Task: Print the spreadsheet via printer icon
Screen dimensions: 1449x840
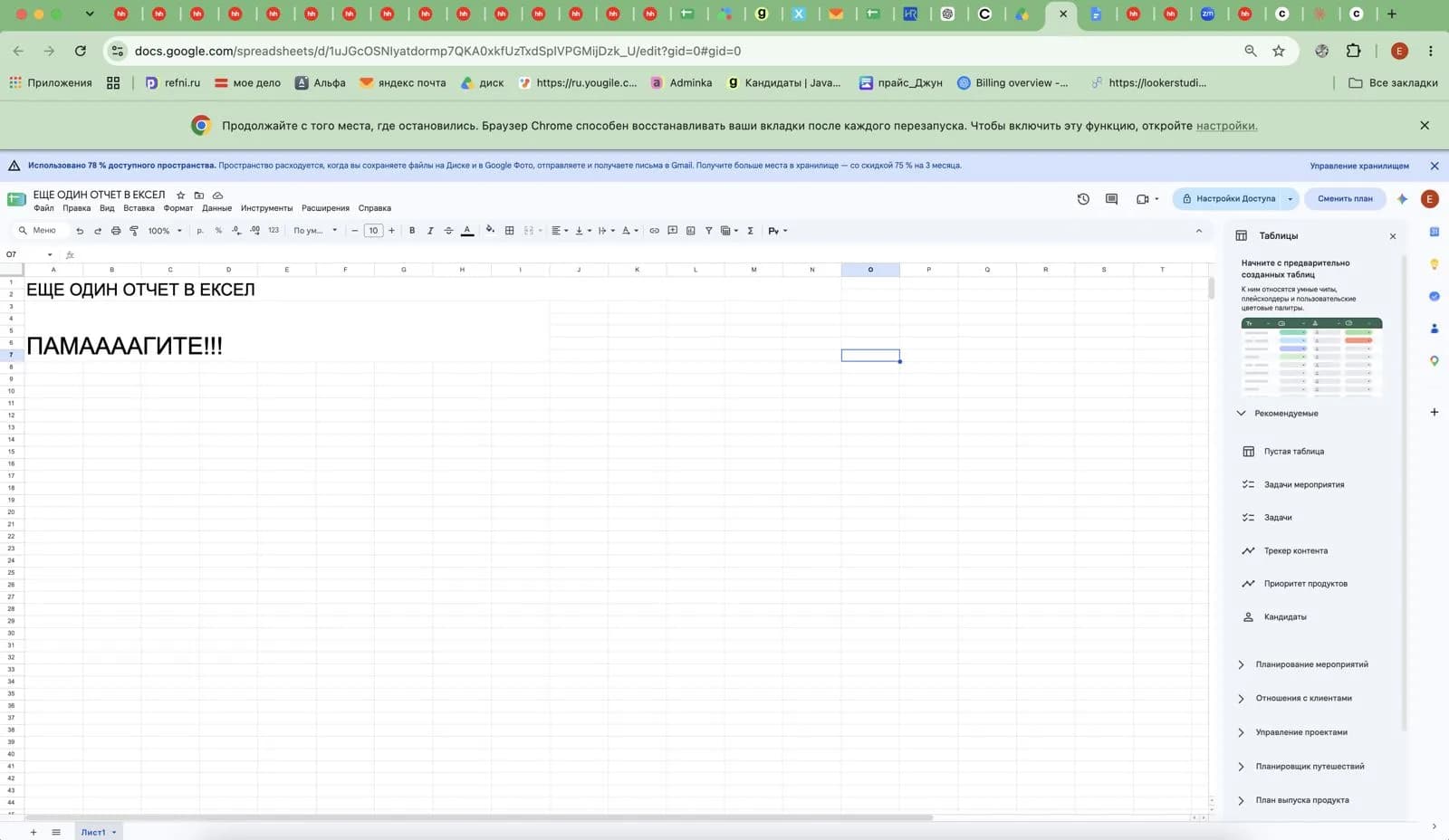Action: point(116,231)
